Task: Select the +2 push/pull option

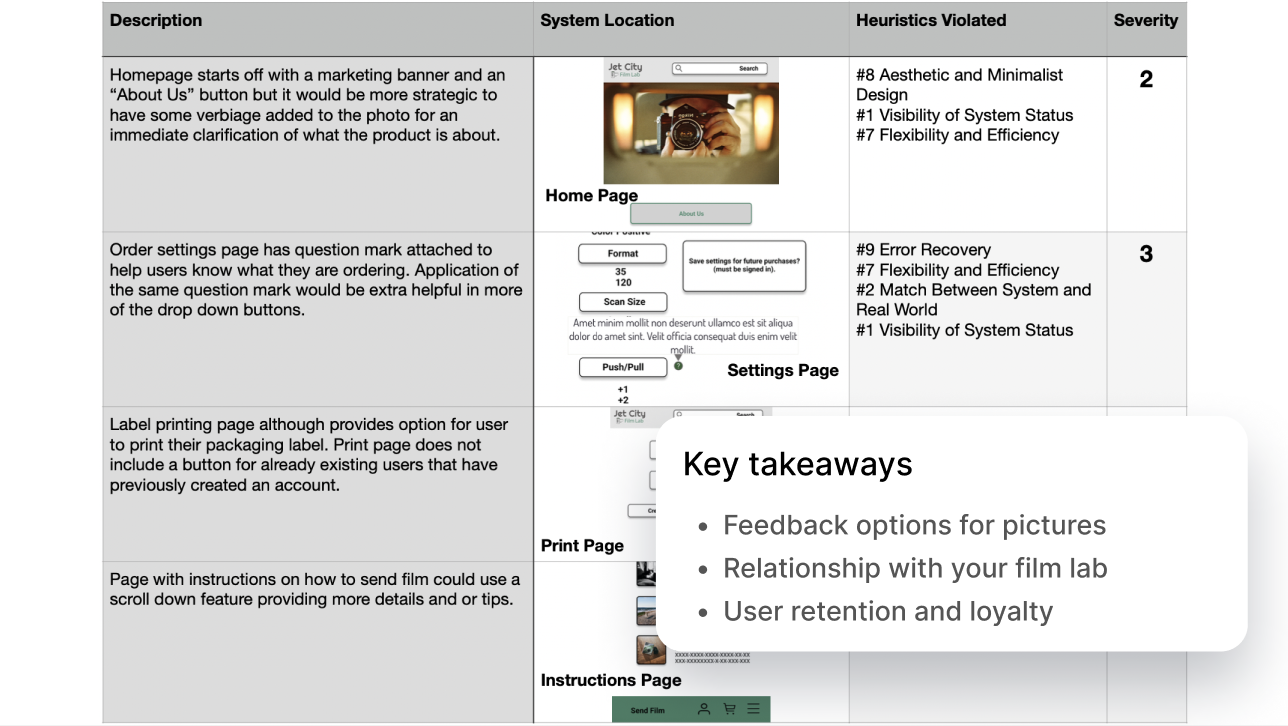Action: point(623,400)
